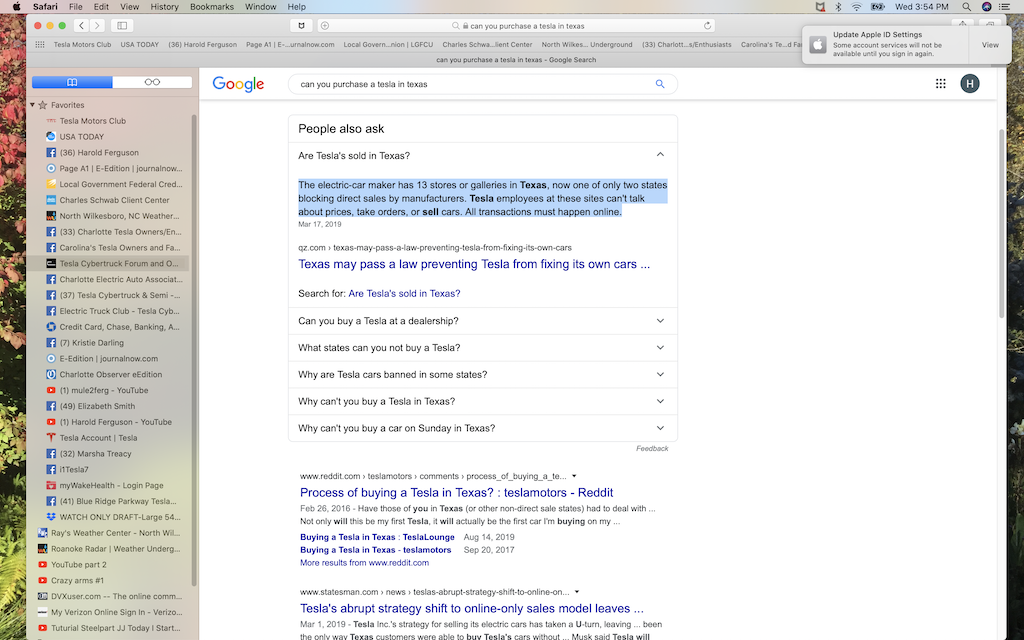The height and width of the screenshot is (640, 1024).
Task: Toggle the Safari sidebar button
Action: pos(122,25)
